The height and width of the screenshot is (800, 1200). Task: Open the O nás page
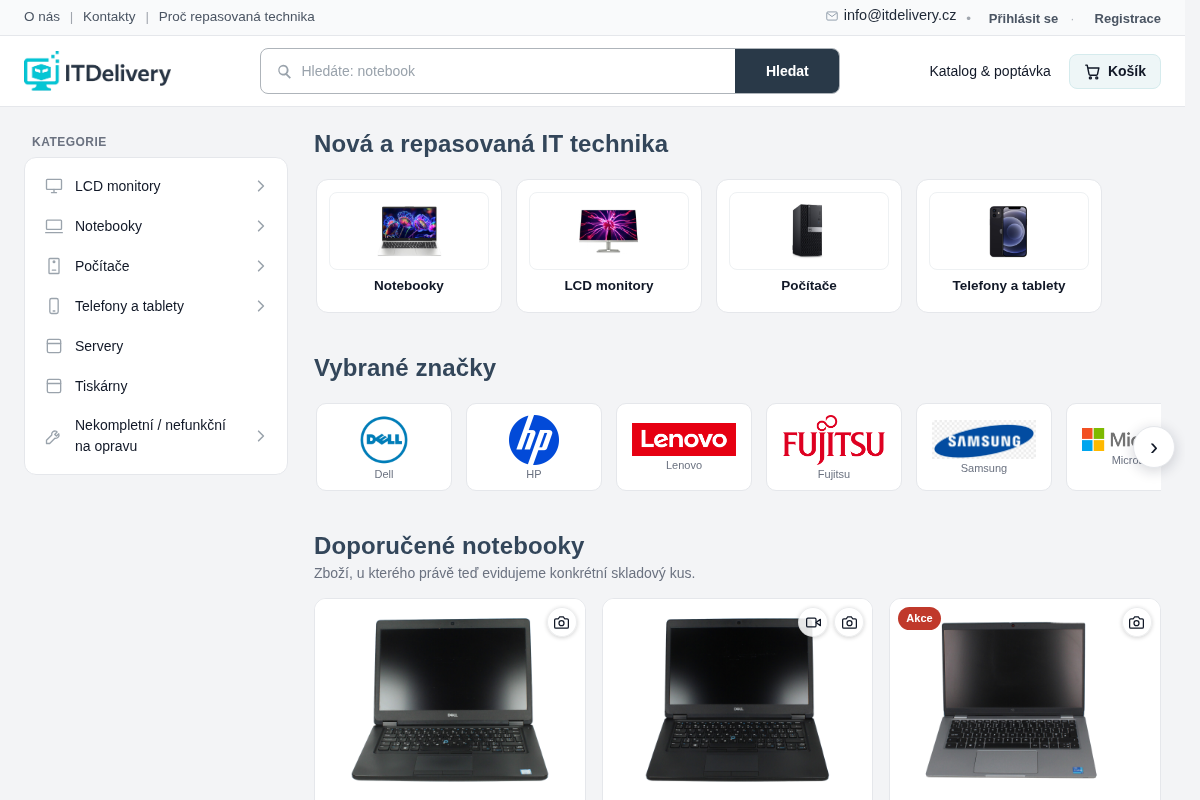tap(42, 16)
